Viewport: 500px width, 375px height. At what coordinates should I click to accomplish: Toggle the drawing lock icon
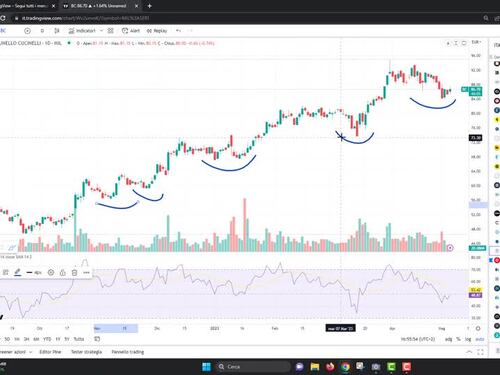pos(62,272)
